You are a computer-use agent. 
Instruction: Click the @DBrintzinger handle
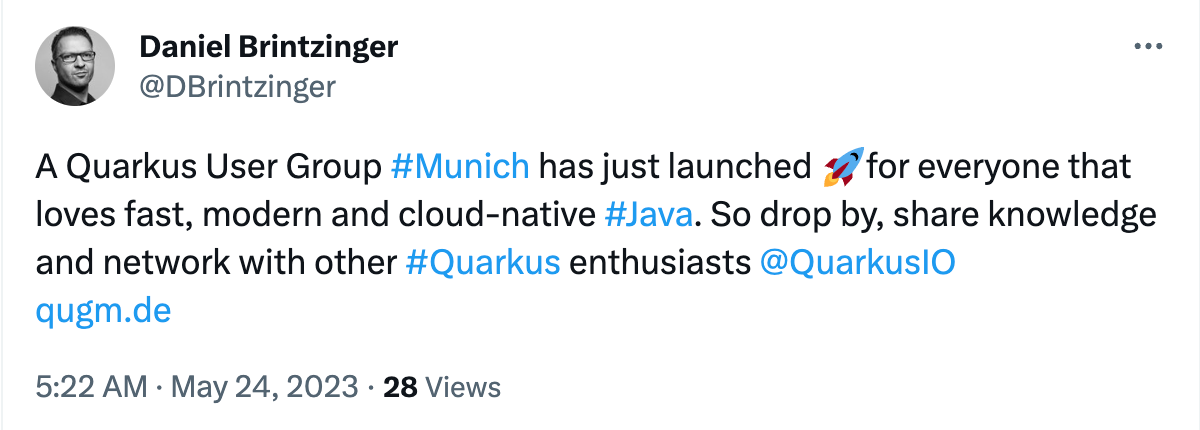pos(236,86)
